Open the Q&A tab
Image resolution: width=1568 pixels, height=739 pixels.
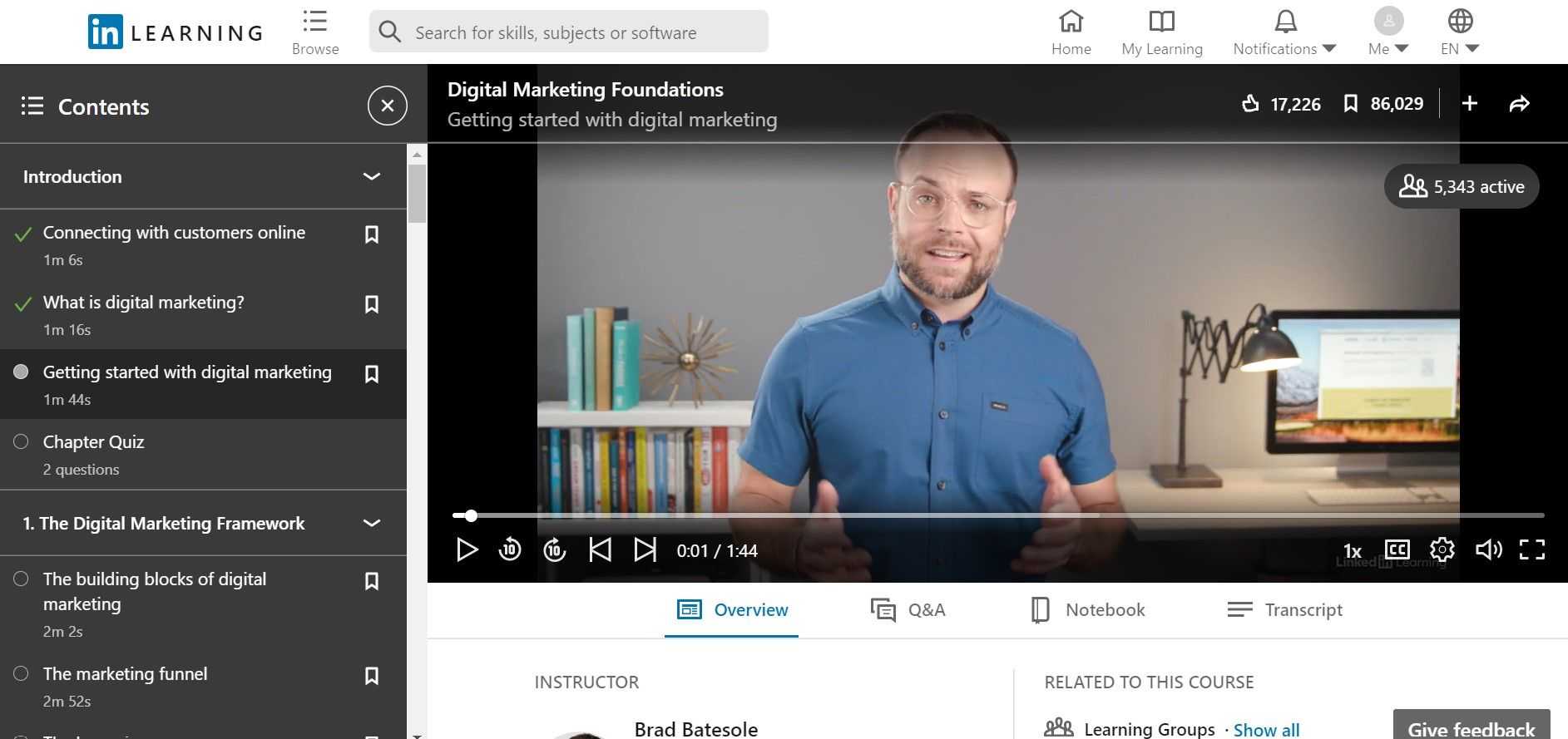coord(908,610)
